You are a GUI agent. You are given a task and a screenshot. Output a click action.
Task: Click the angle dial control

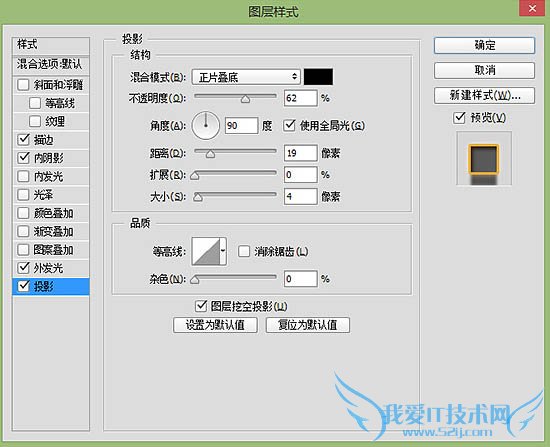pos(206,125)
